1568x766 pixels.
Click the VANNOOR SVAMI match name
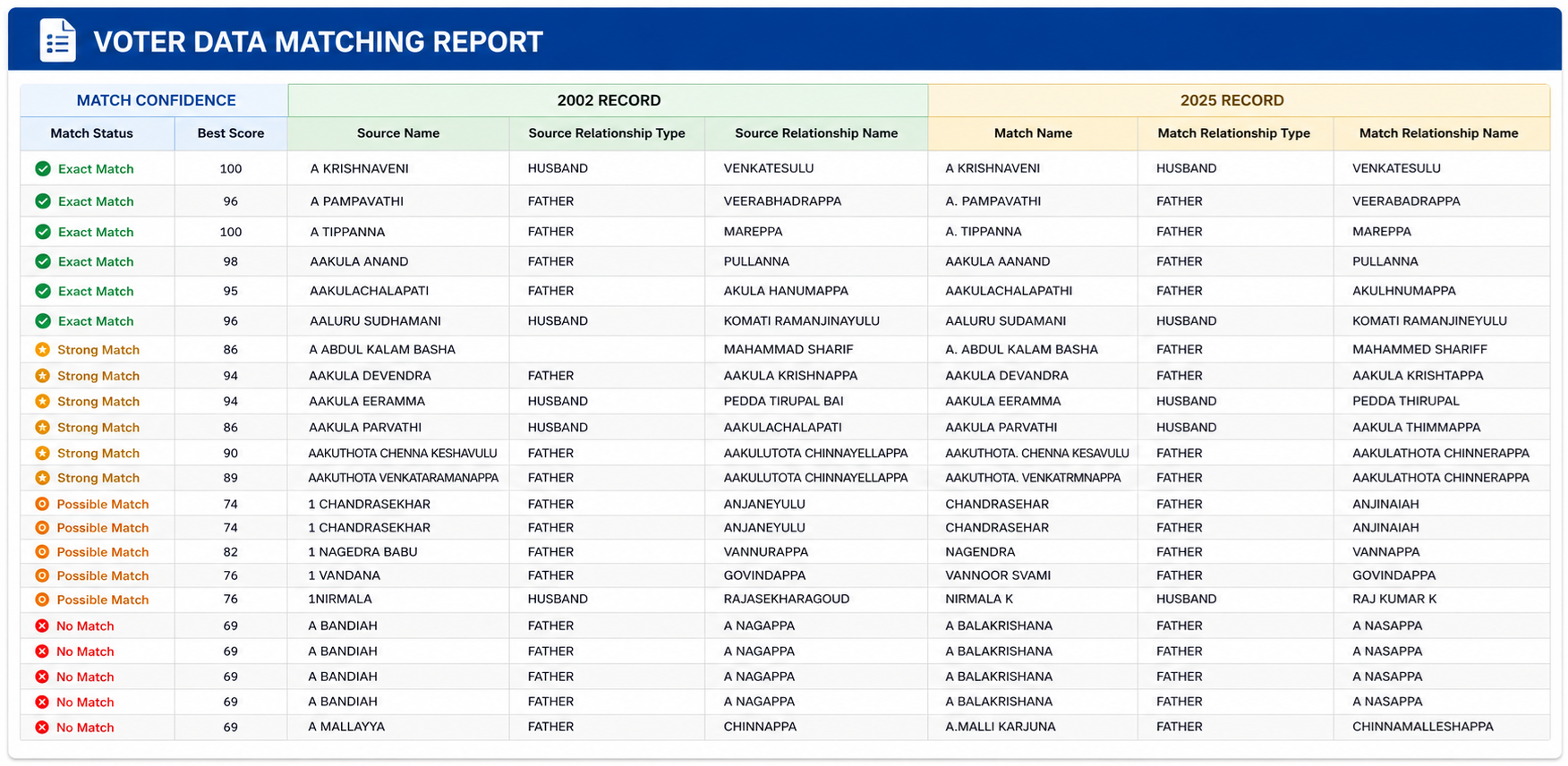point(998,575)
